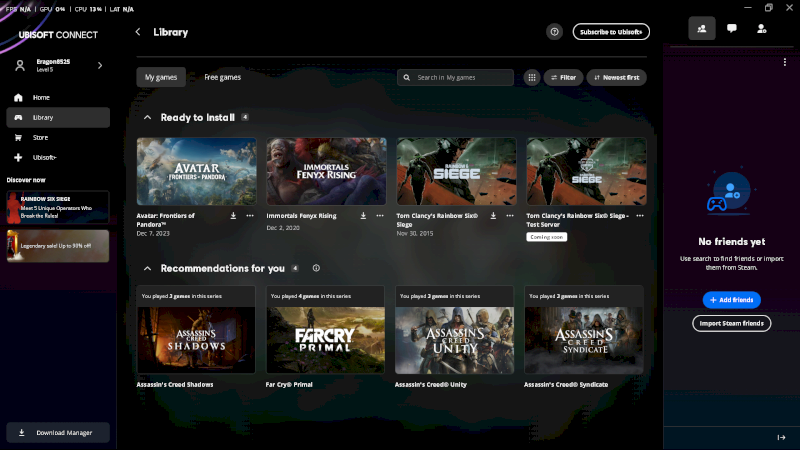Switch to the Free games tab
The image size is (800, 450).
coord(222,78)
